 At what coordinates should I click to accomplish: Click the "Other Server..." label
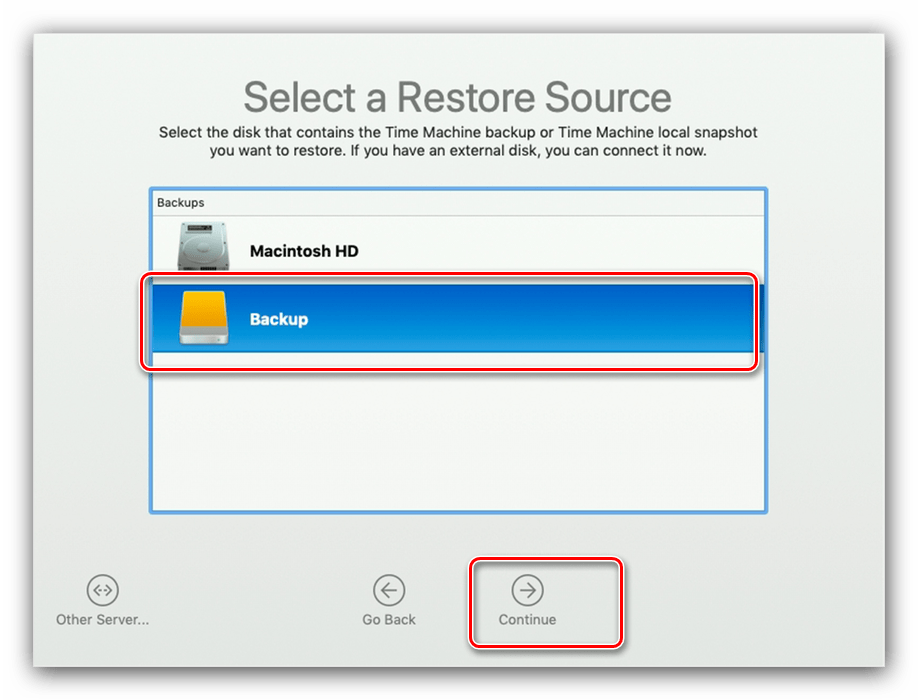pyautogui.click(x=102, y=619)
